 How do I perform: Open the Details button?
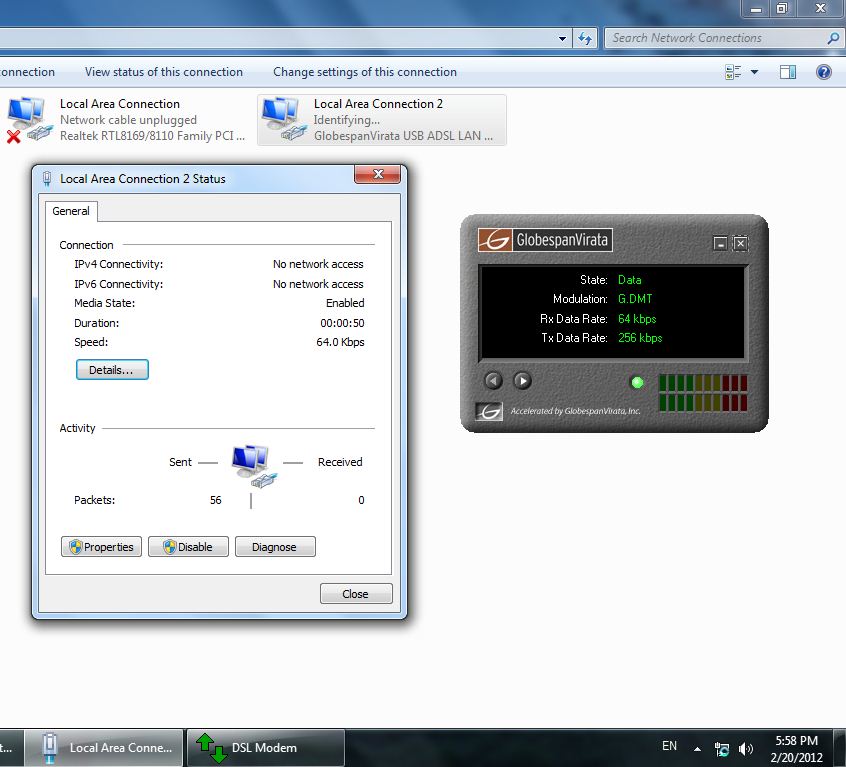click(x=112, y=370)
